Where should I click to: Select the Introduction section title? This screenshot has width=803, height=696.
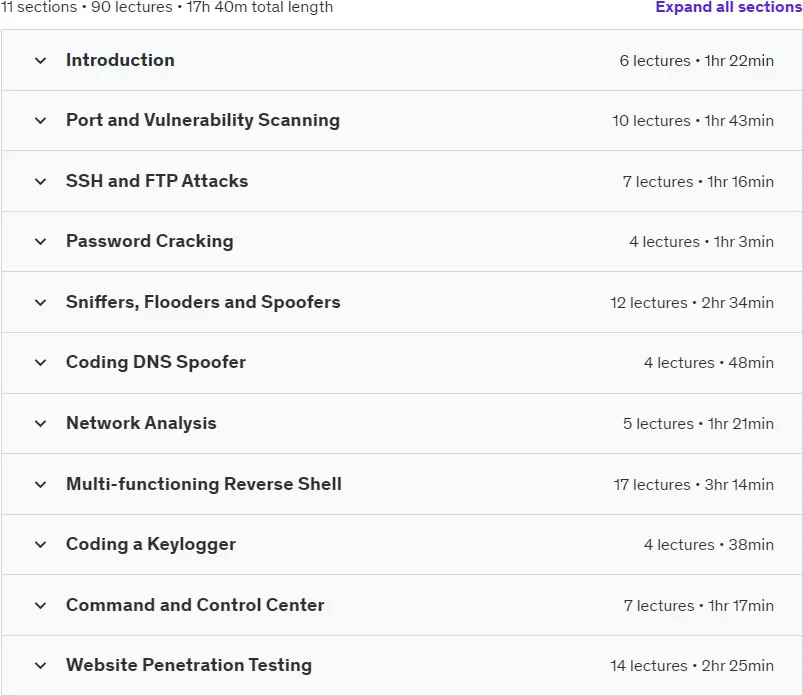point(120,60)
